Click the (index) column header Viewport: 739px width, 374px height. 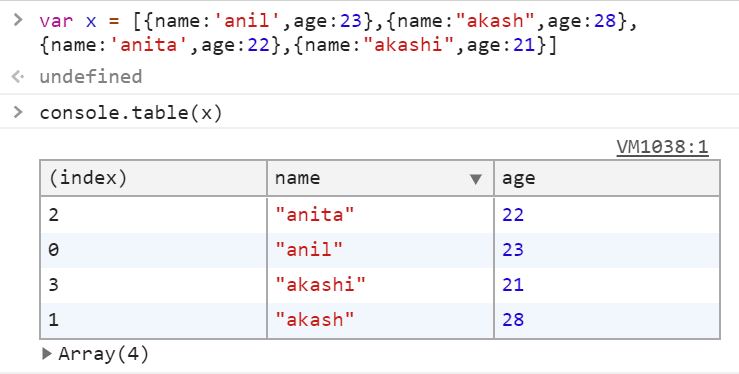[154, 178]
